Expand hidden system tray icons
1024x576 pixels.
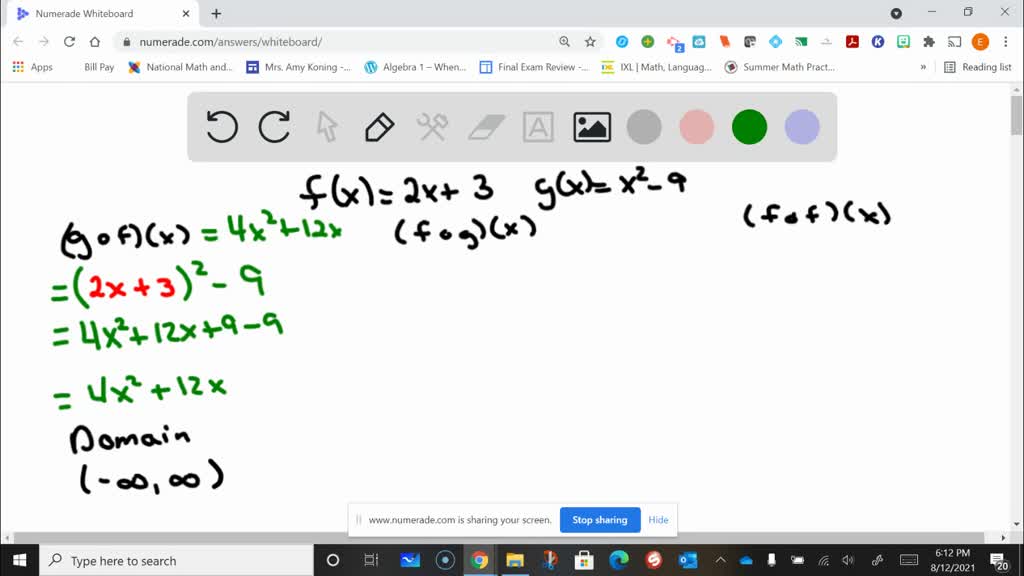click(x=718, y=560)
